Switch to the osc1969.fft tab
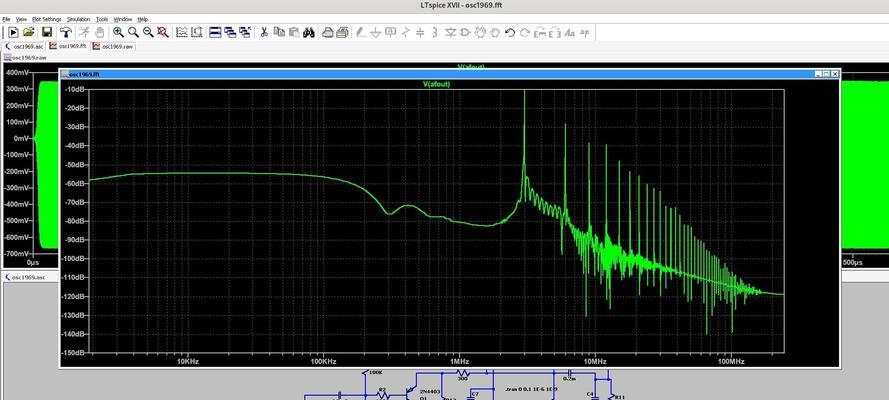Screen dimensions: 889x400 pyautogui.click(x=67, y=46)
